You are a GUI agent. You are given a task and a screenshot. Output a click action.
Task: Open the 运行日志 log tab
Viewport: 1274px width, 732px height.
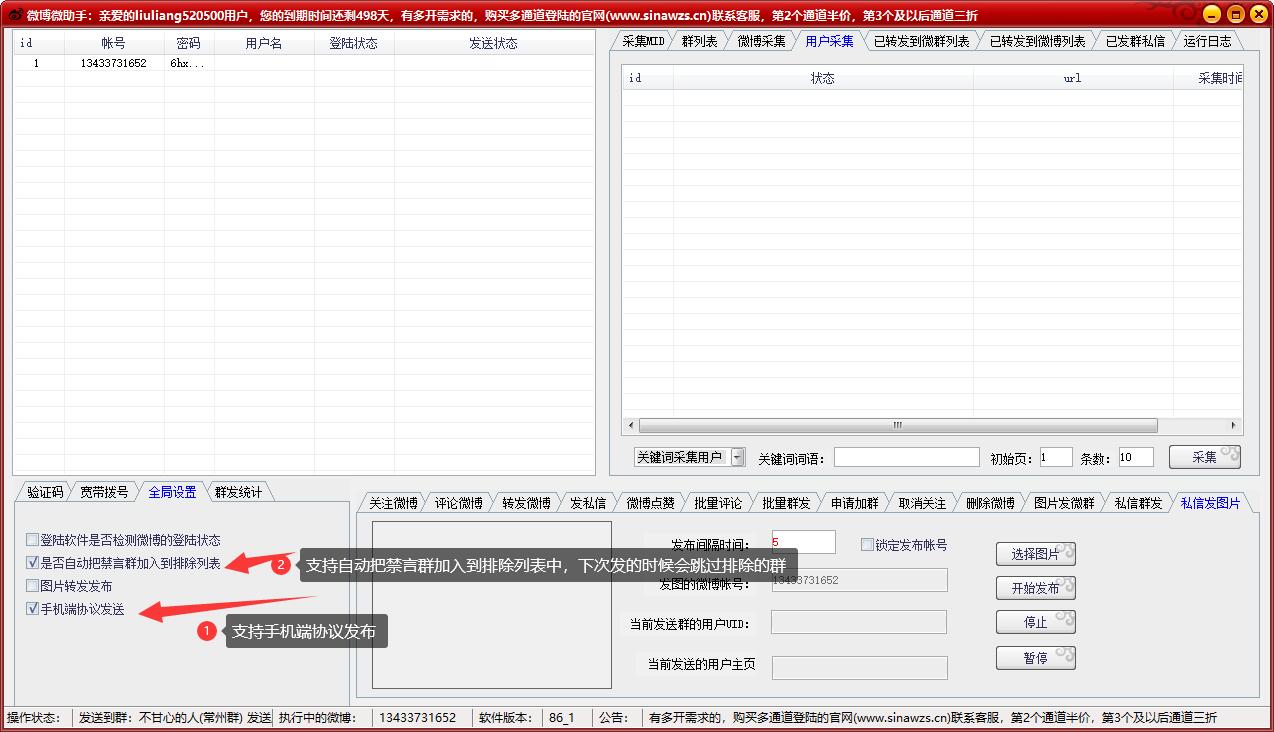tap(1207, 41)
